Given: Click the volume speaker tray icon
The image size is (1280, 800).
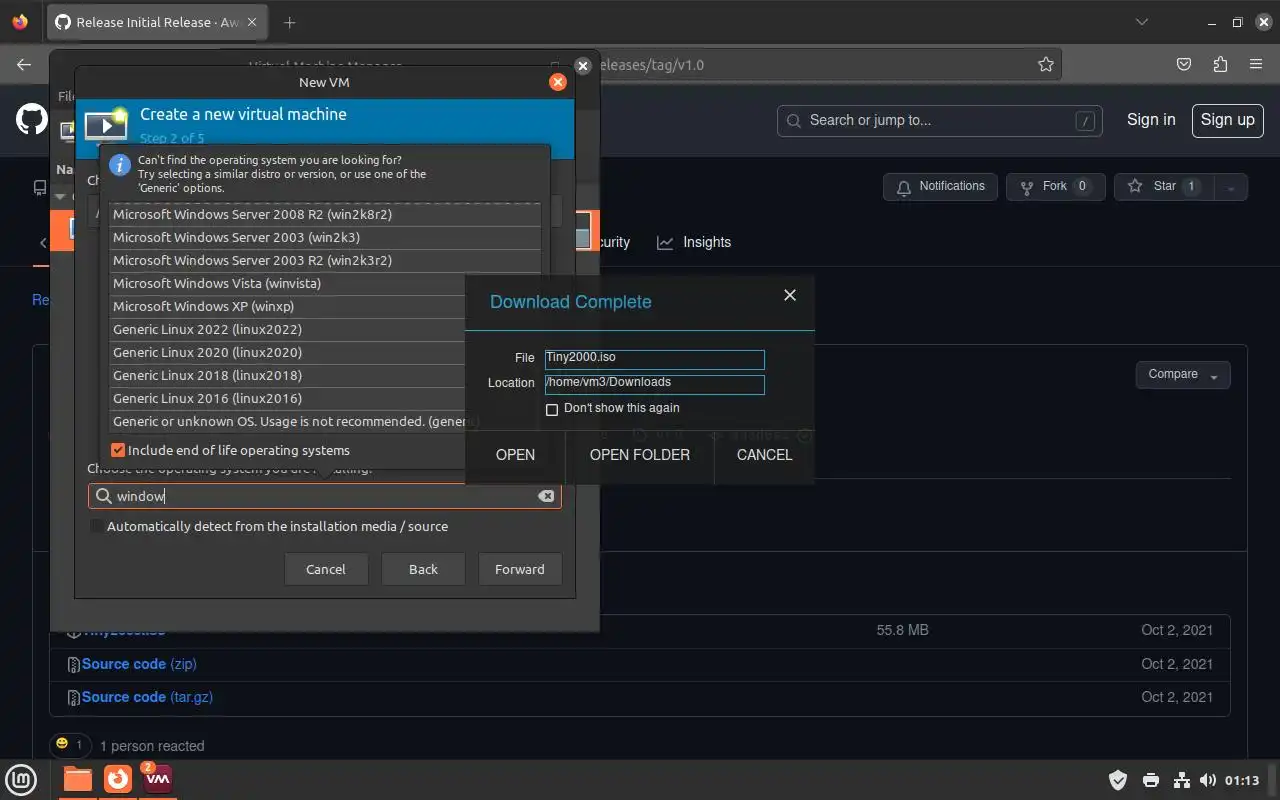Looking at the screenshot, I should click(1208, 780).
